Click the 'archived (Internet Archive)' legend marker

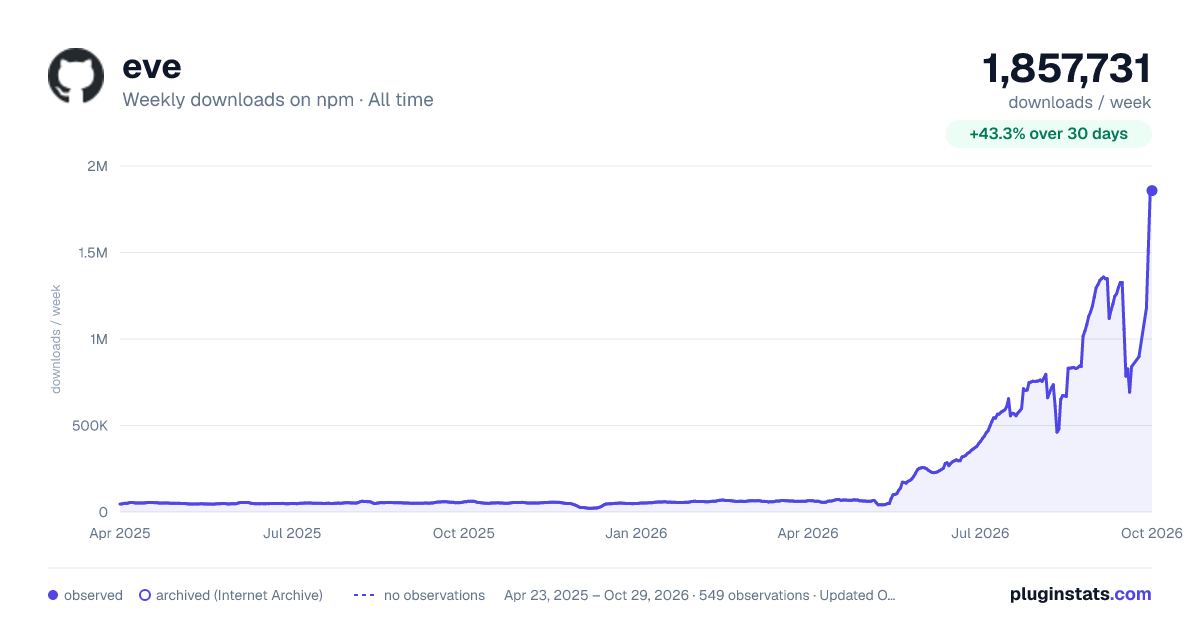[x=145, y=595]
